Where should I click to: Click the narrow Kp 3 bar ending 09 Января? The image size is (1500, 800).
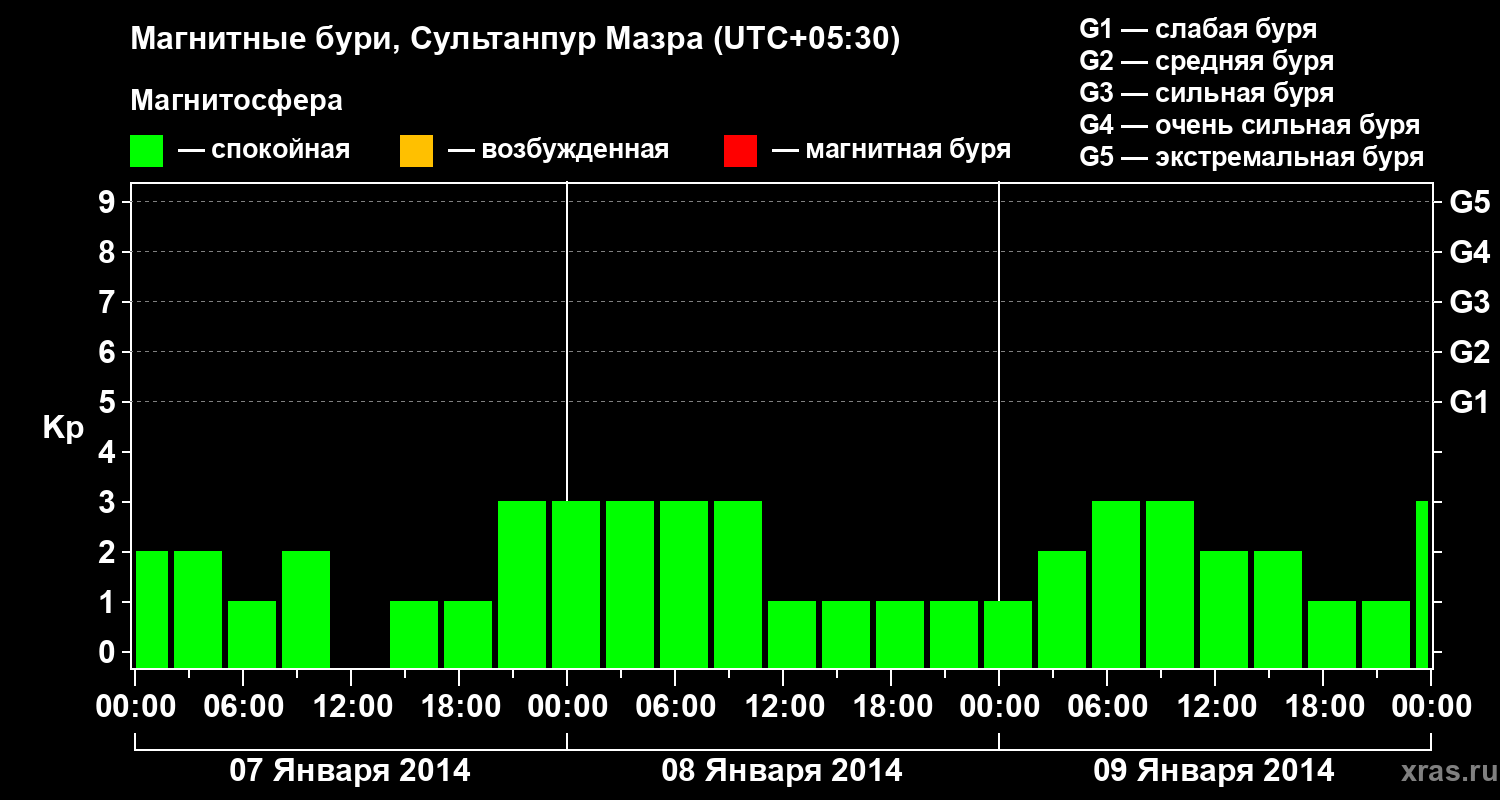(1422, 584)
